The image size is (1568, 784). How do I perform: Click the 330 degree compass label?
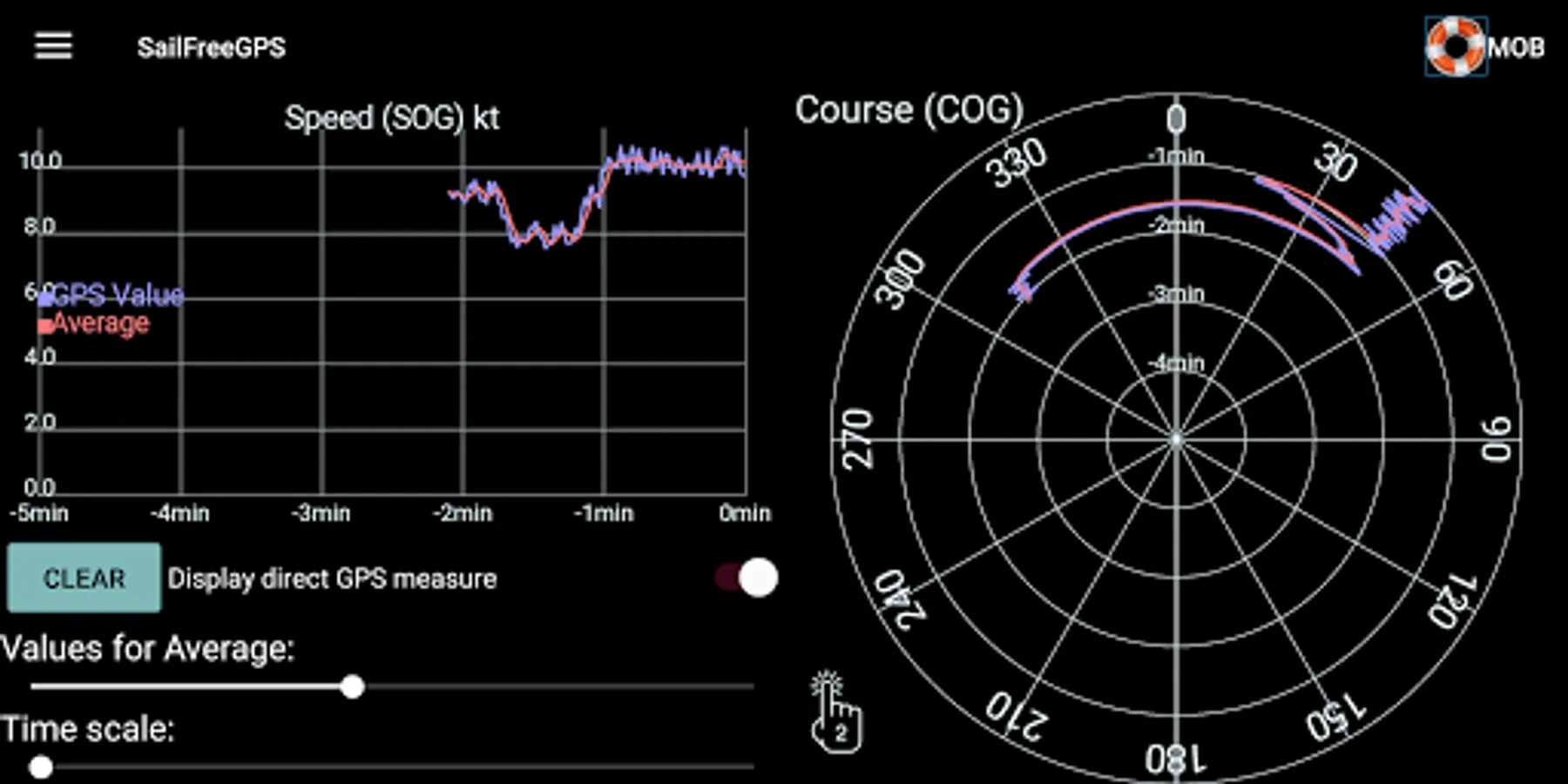tap(1017, 163)
